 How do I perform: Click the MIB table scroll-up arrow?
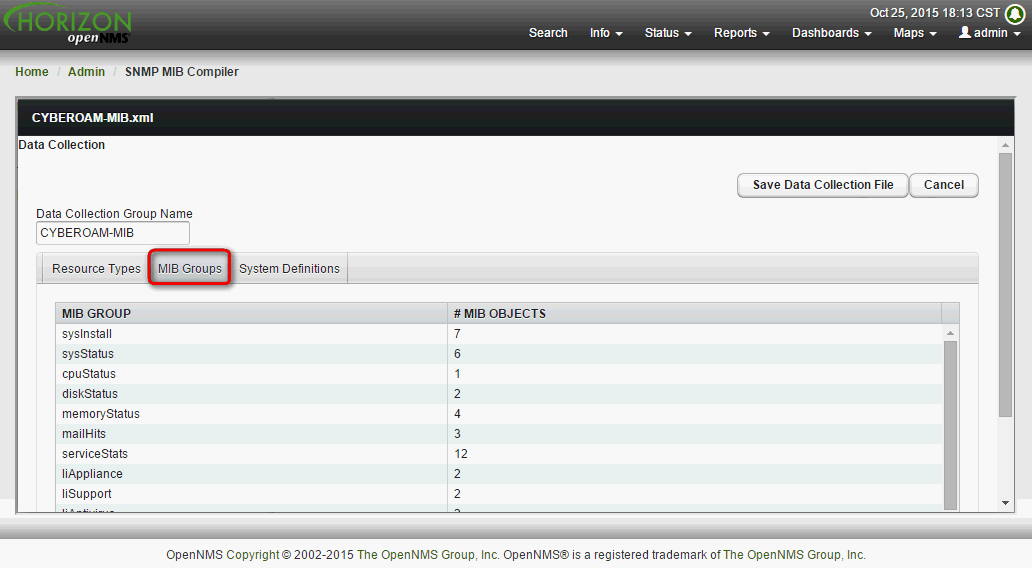pos(950,333)
